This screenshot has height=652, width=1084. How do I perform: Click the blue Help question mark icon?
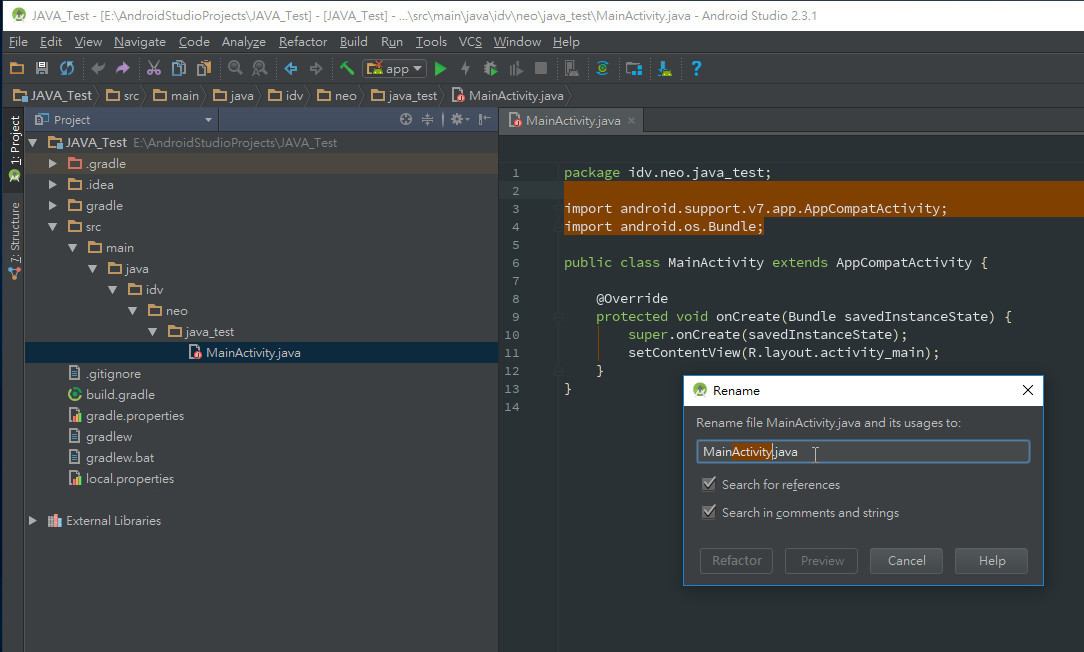696,68
